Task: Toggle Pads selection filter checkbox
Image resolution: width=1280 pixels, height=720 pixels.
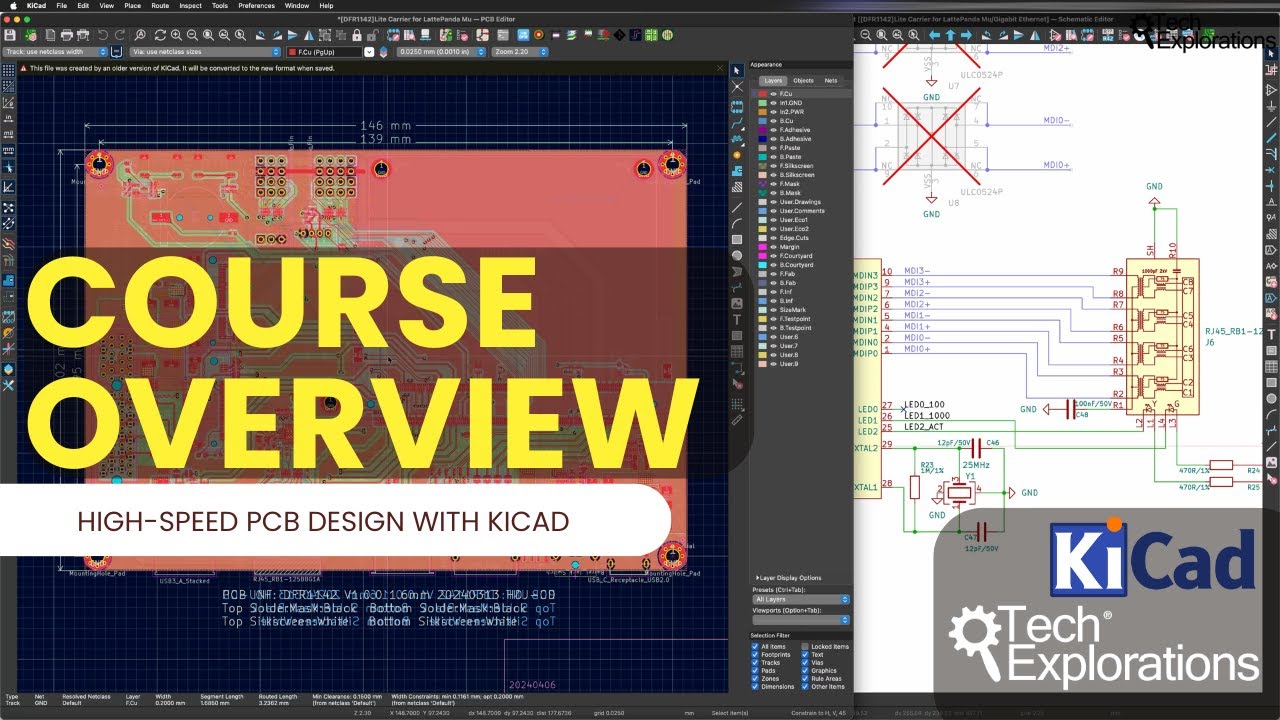Action: coord(755,671)
